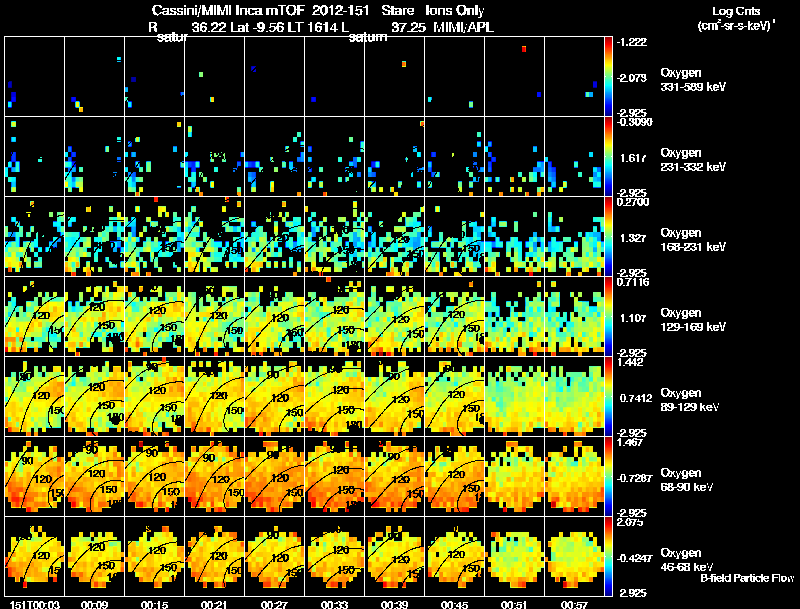The image size is (800, 609).
Task: Click the 00:15 panel in 168-231 keV row
Action: 155,236
